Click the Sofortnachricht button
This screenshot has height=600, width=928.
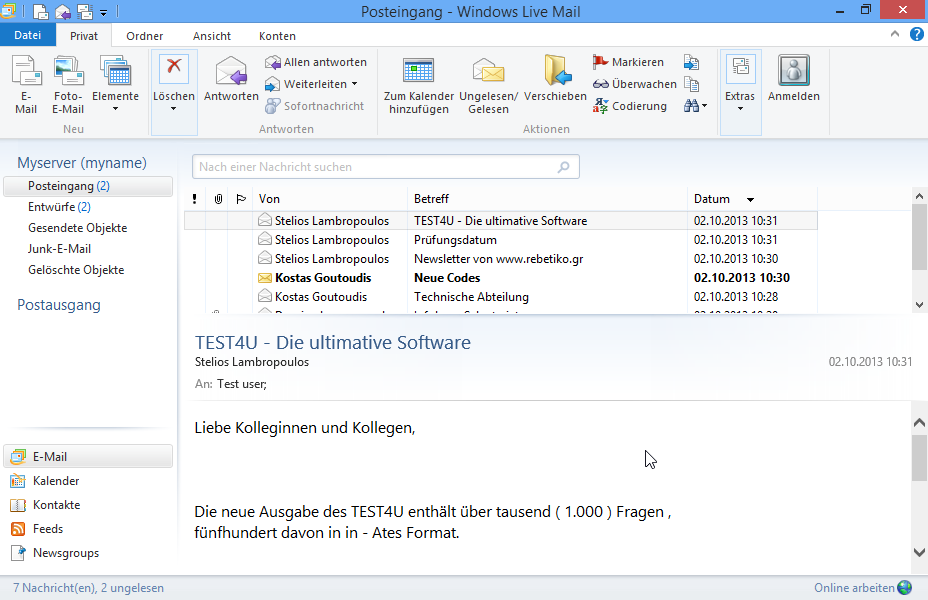[314, 106]
